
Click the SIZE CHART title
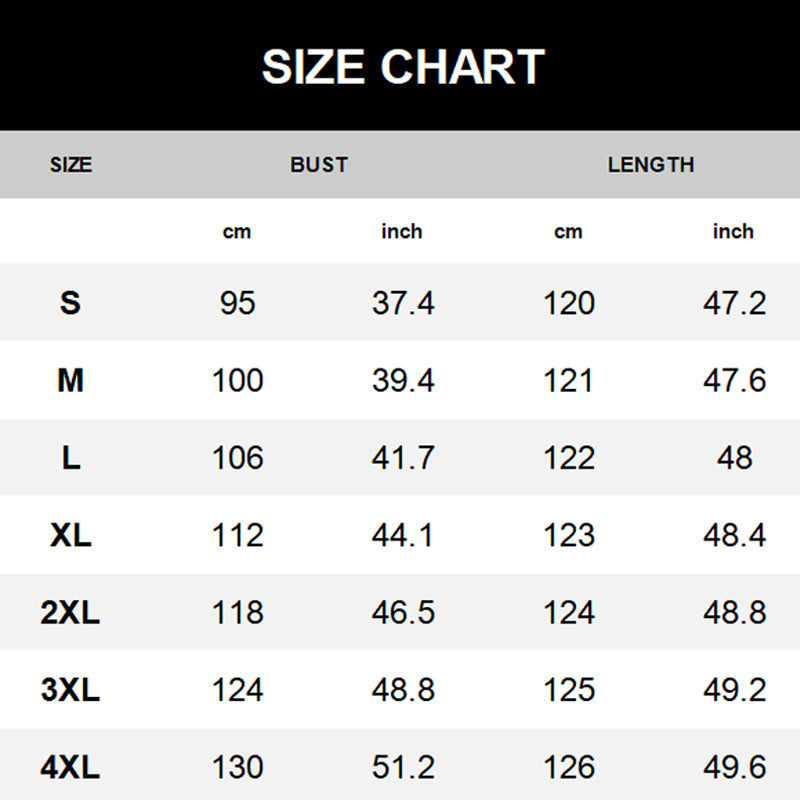coord(402,67)
